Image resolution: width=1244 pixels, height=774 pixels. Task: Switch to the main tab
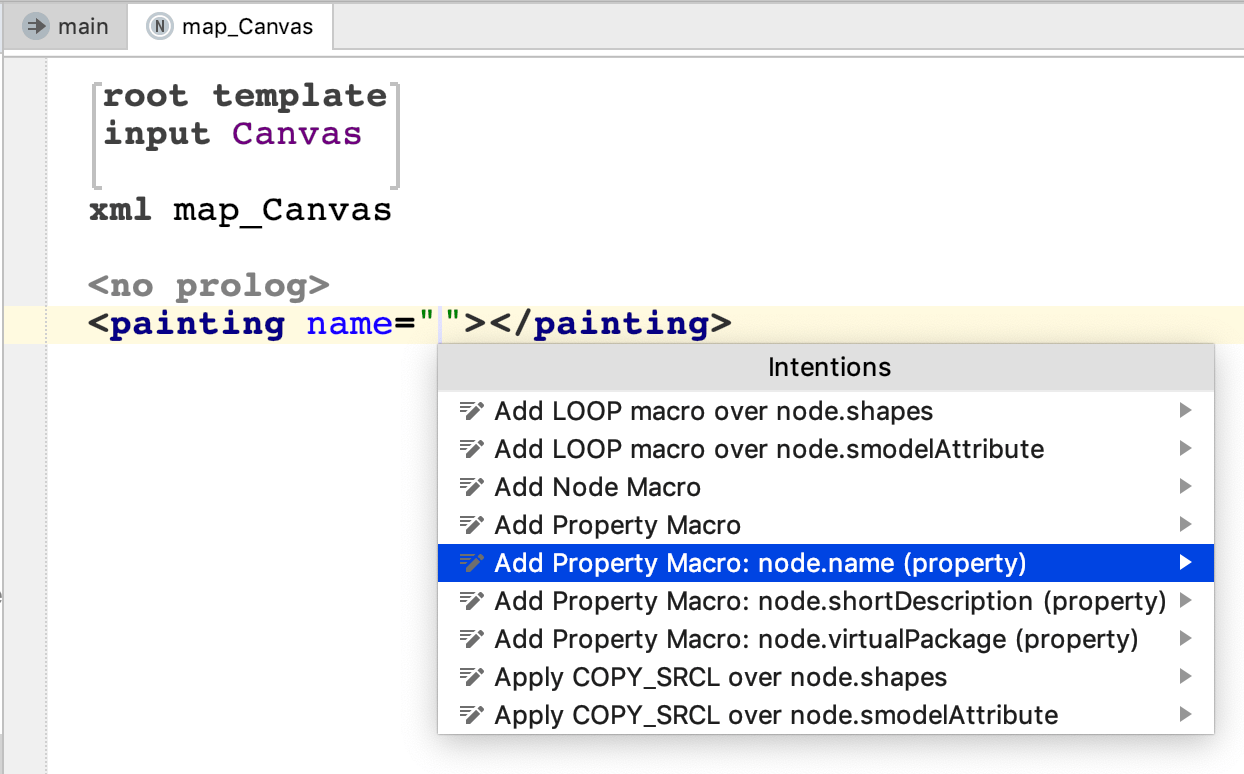[x=66, y=26]
